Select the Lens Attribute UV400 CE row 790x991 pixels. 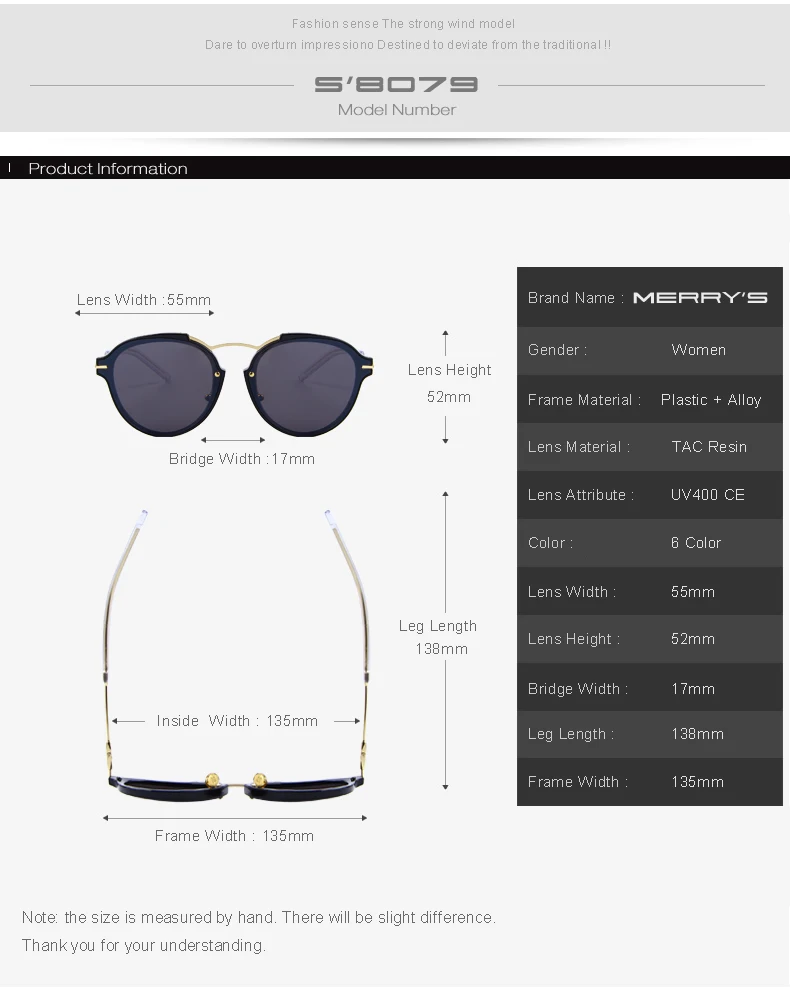(650, 495)
